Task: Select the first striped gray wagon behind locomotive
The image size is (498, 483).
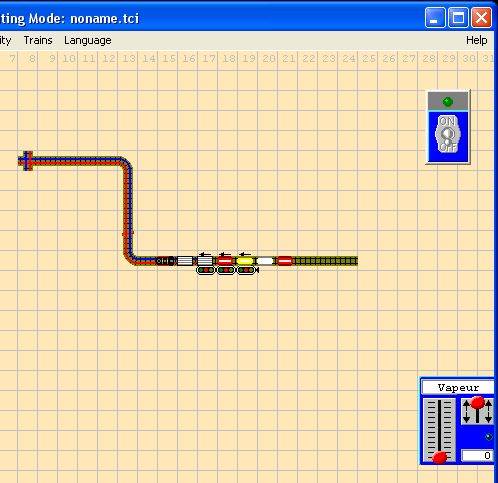Action: point(185,261)
